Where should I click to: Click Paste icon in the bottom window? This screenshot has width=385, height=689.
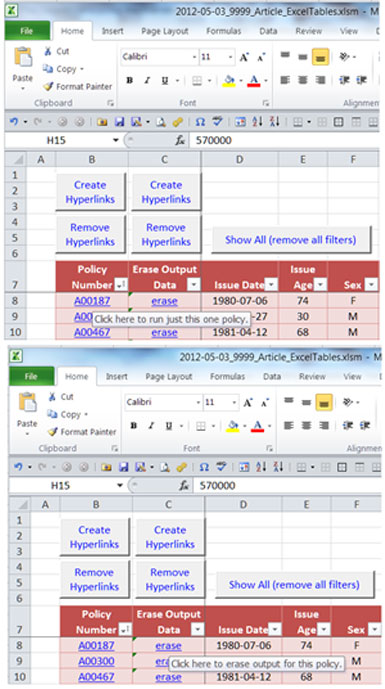tap(27, 403)
